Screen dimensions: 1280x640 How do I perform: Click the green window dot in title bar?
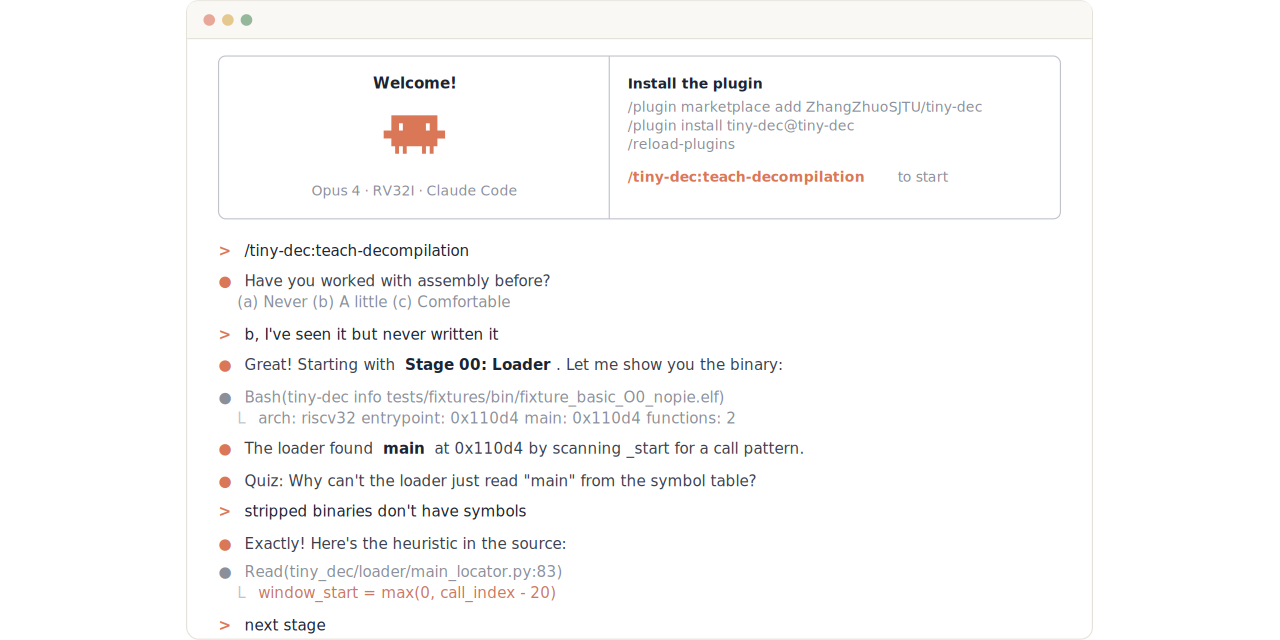pos(246,20)
